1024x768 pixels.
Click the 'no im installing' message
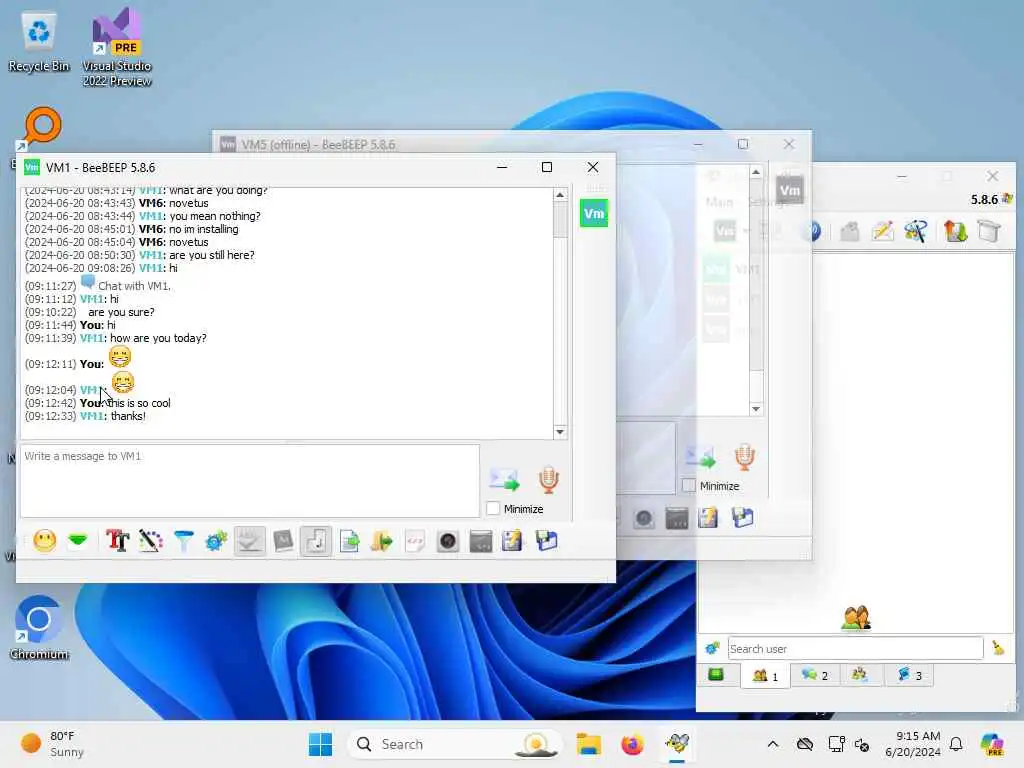pos(204,229)
